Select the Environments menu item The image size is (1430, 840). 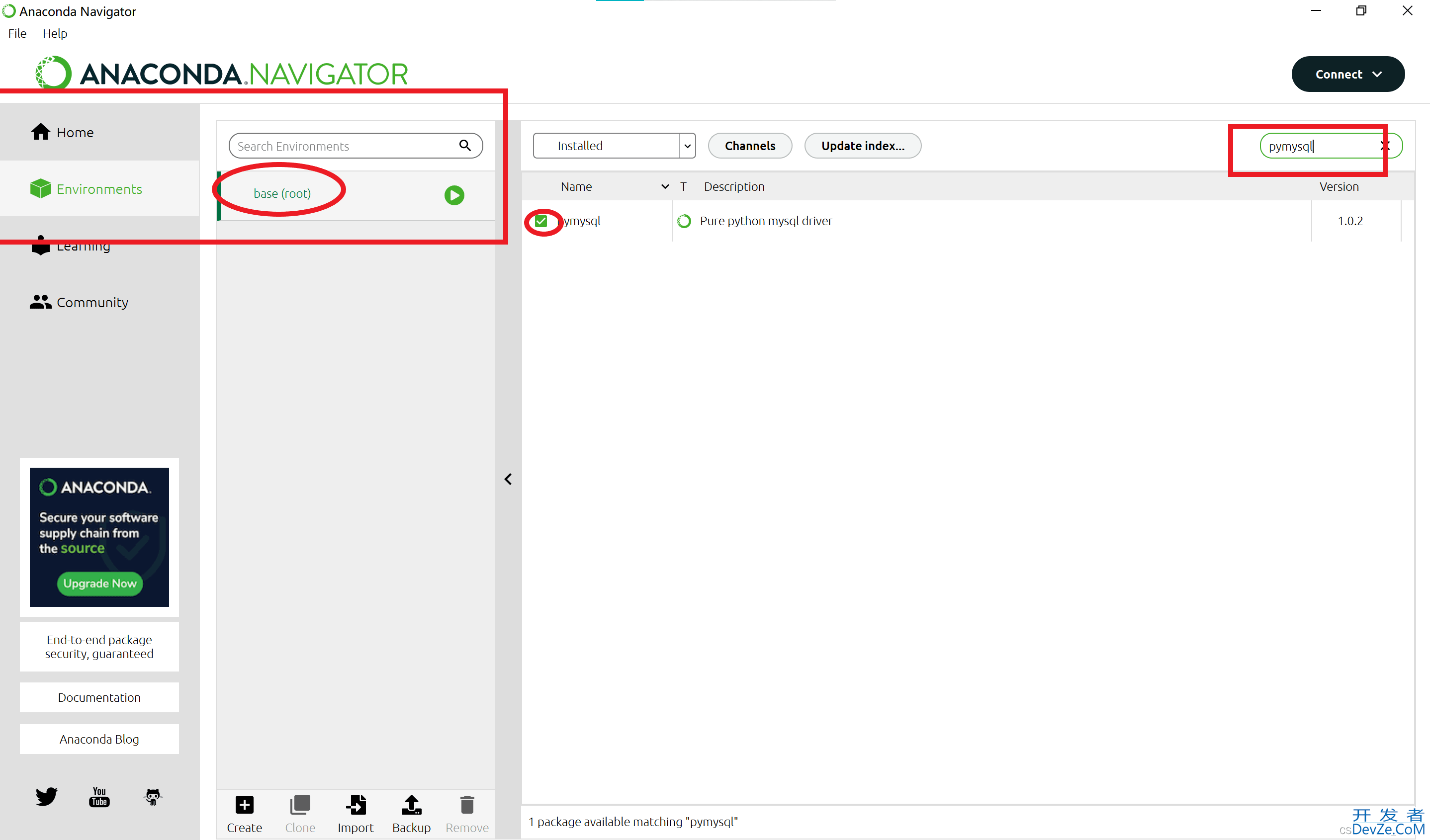[99, 187]
